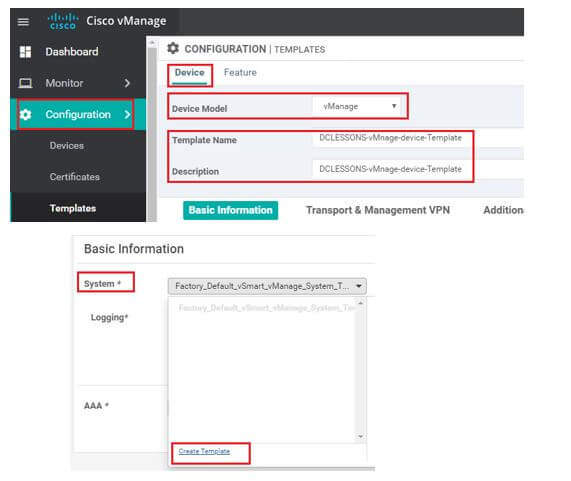
Task: Expand the Monitor submenu chevron
Action: click(127, 83)
